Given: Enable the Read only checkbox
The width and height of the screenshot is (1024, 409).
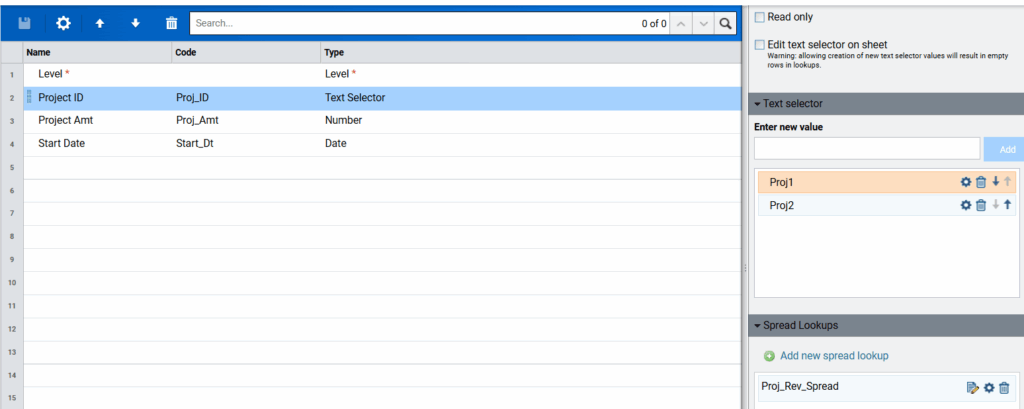Looking at the screenshot, I should [x=760, y=17].
